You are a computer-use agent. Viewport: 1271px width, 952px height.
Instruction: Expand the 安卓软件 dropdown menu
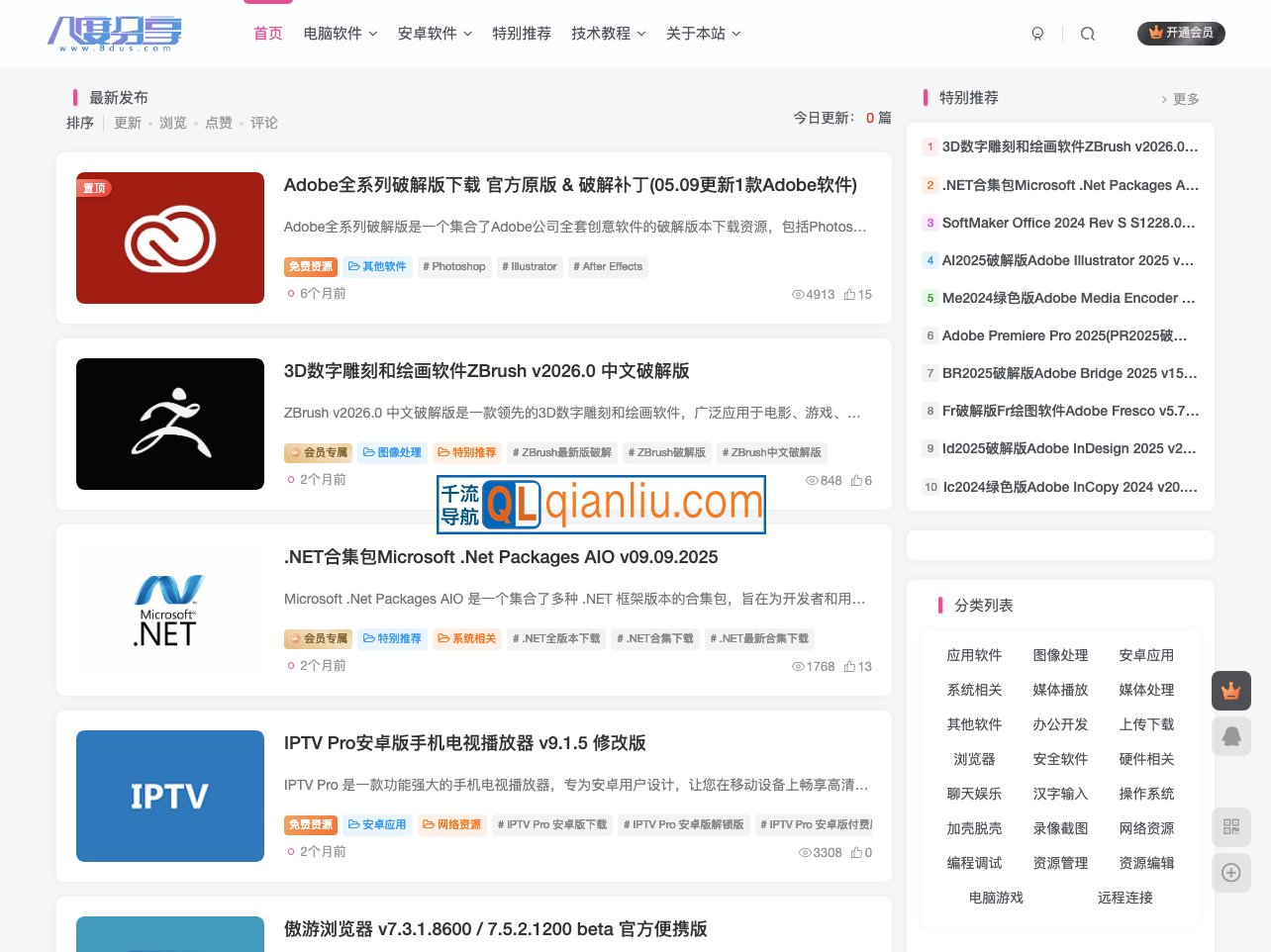435,34
